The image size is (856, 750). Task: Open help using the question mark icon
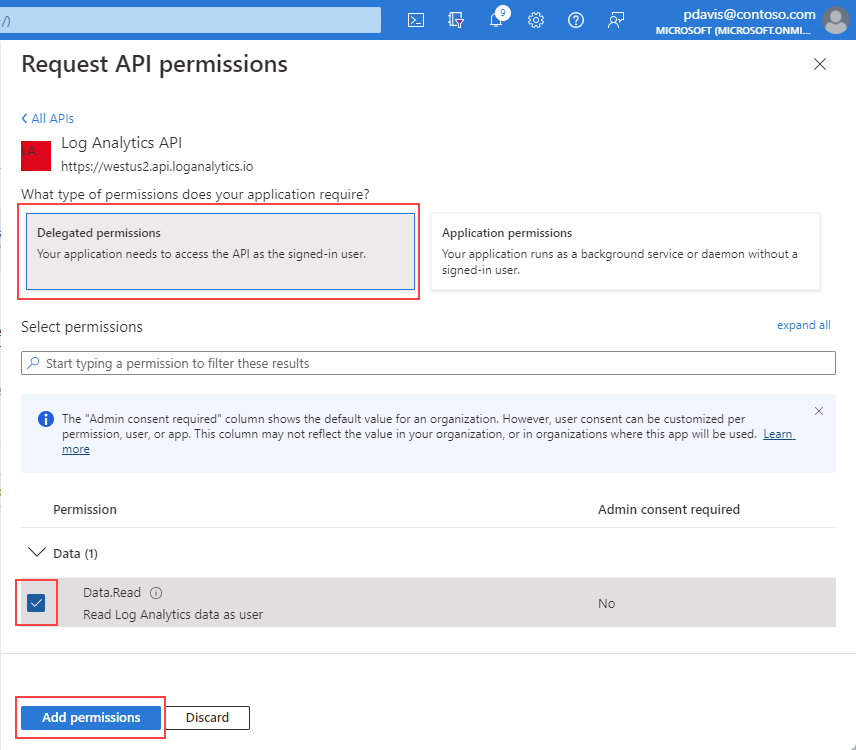(x=576, y=20)
